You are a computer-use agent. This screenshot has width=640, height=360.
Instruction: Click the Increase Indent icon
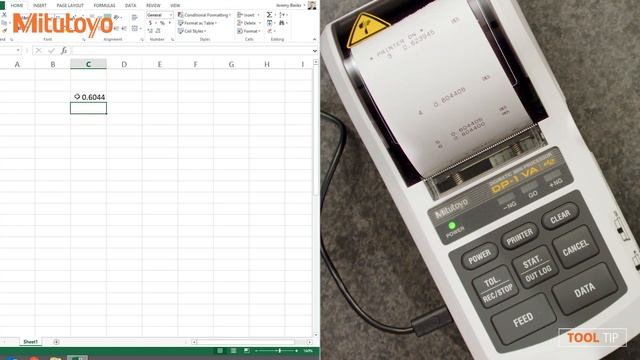point(124,28)
